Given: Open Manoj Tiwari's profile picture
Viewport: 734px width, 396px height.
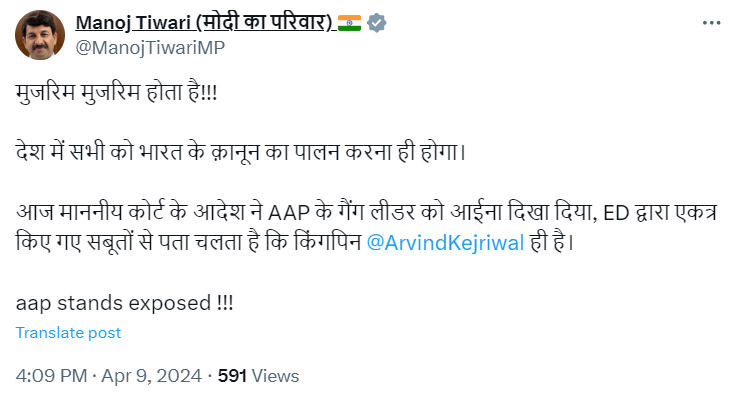Looking at the screenshot, I should pos(40,35).
